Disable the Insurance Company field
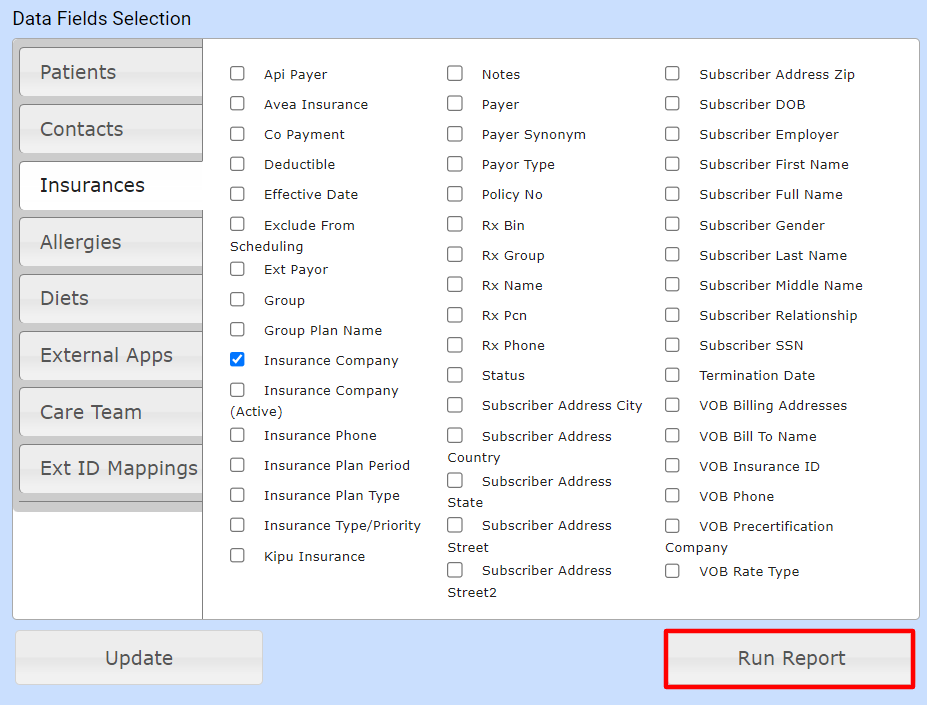The height and width of the screenshot is (705, 927). point(237,359)
